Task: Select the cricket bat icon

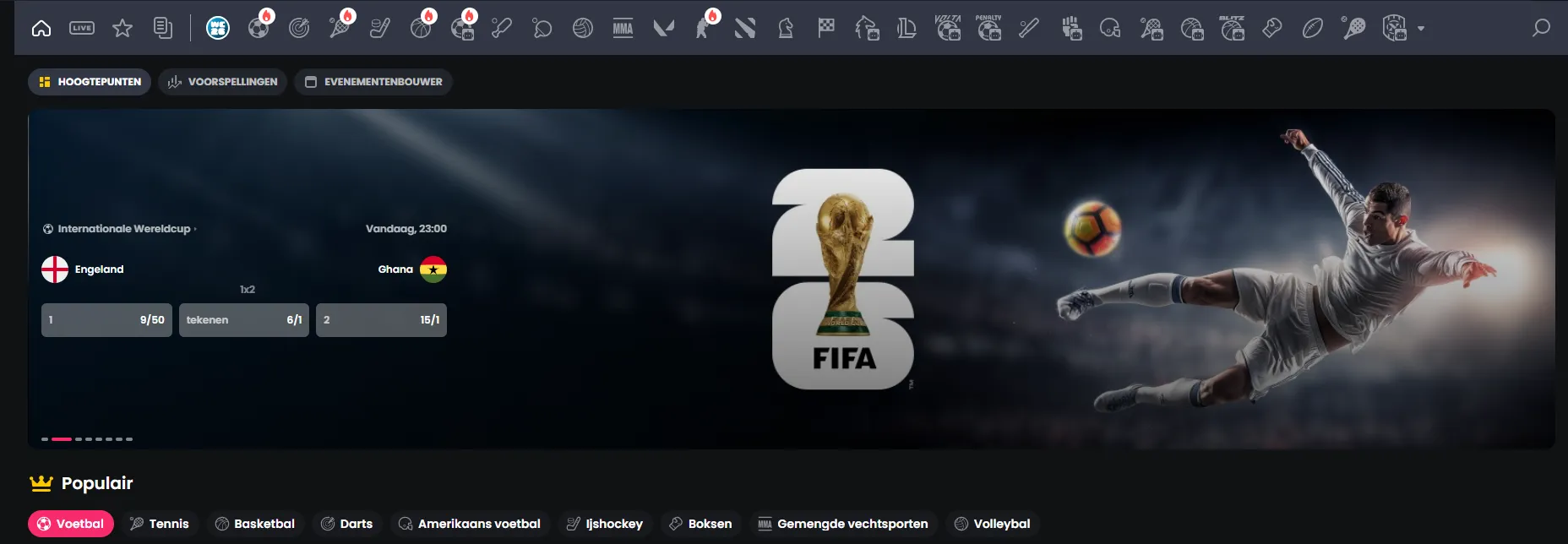Action: coord(502,28)
